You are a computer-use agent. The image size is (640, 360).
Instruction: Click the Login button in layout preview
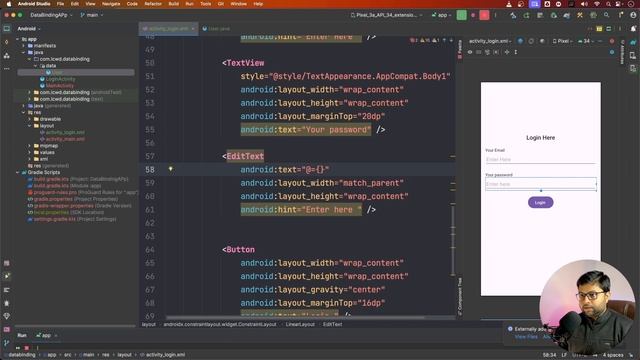540,202
